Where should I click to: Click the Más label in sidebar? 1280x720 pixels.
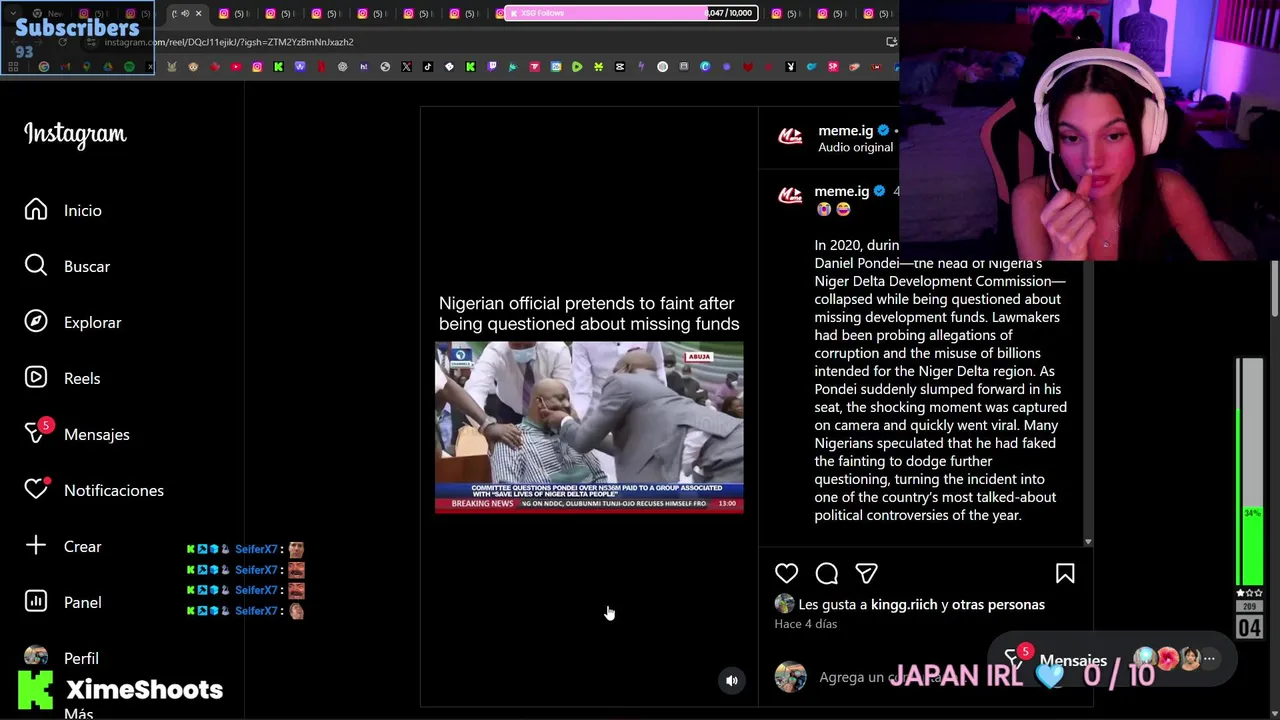point(78,713)
